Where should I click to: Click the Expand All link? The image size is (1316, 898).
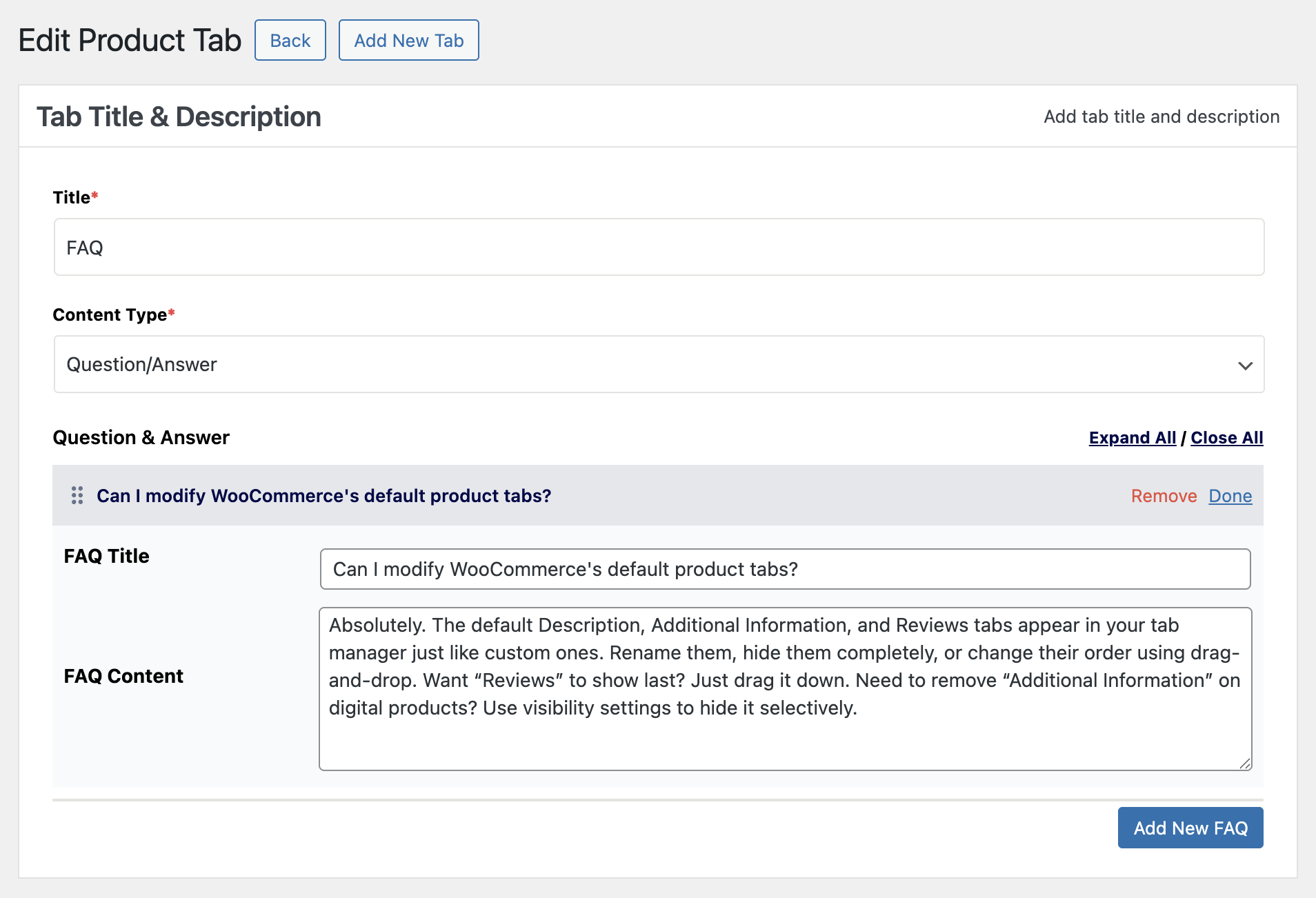coord(1132,438)
